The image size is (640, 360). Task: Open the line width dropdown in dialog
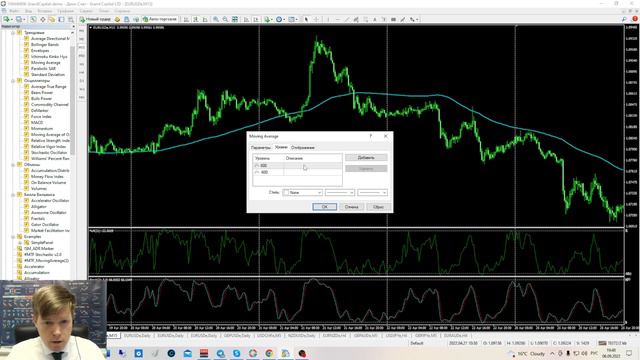tap(372, 192)
